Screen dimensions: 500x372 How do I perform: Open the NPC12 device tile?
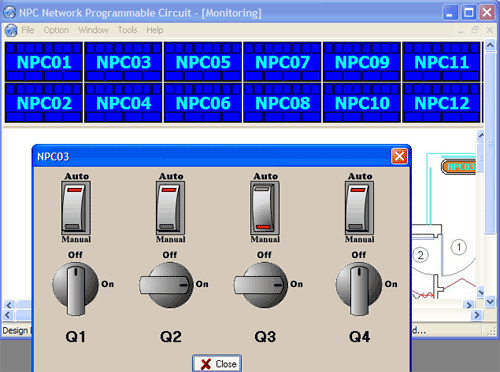(441, 103)
